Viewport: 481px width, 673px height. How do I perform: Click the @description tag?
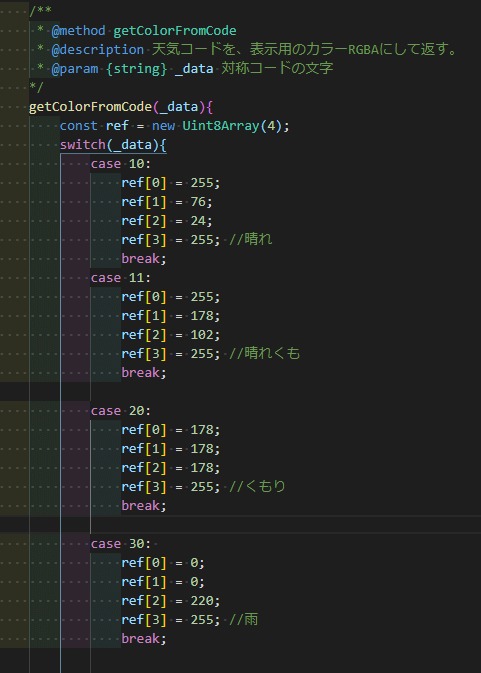(x=97, y=50)
